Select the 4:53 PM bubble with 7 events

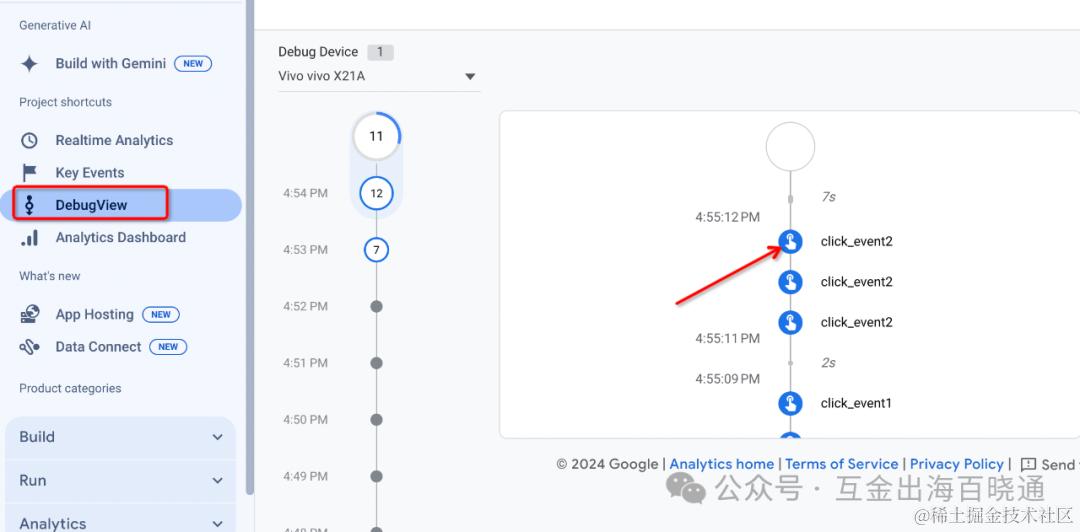(376, 249)
